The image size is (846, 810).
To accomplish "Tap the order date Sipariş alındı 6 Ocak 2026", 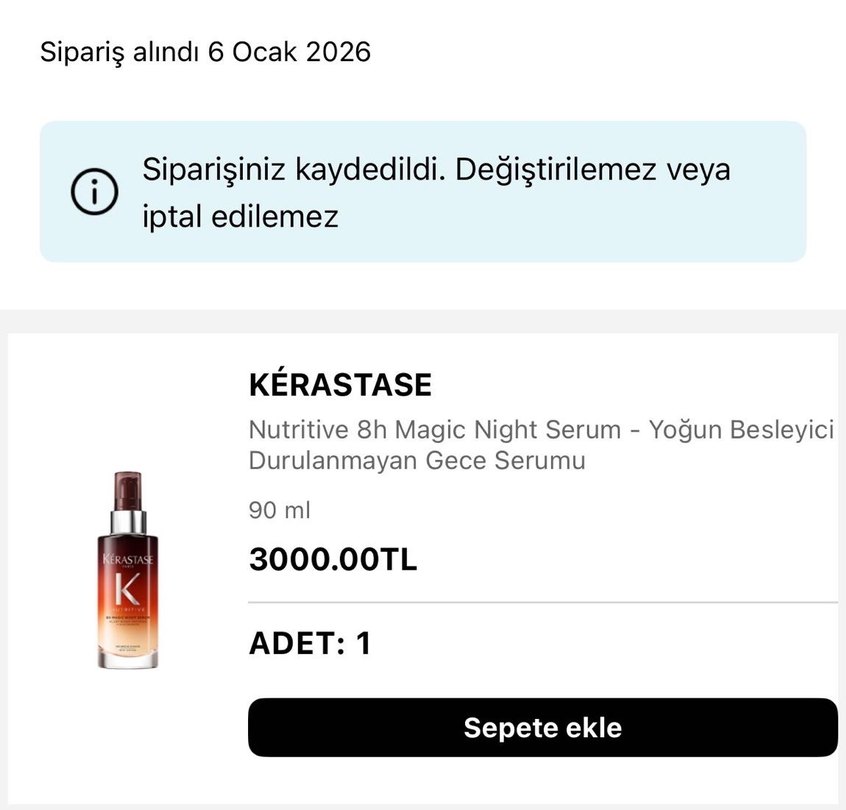I will click(205, 52).
